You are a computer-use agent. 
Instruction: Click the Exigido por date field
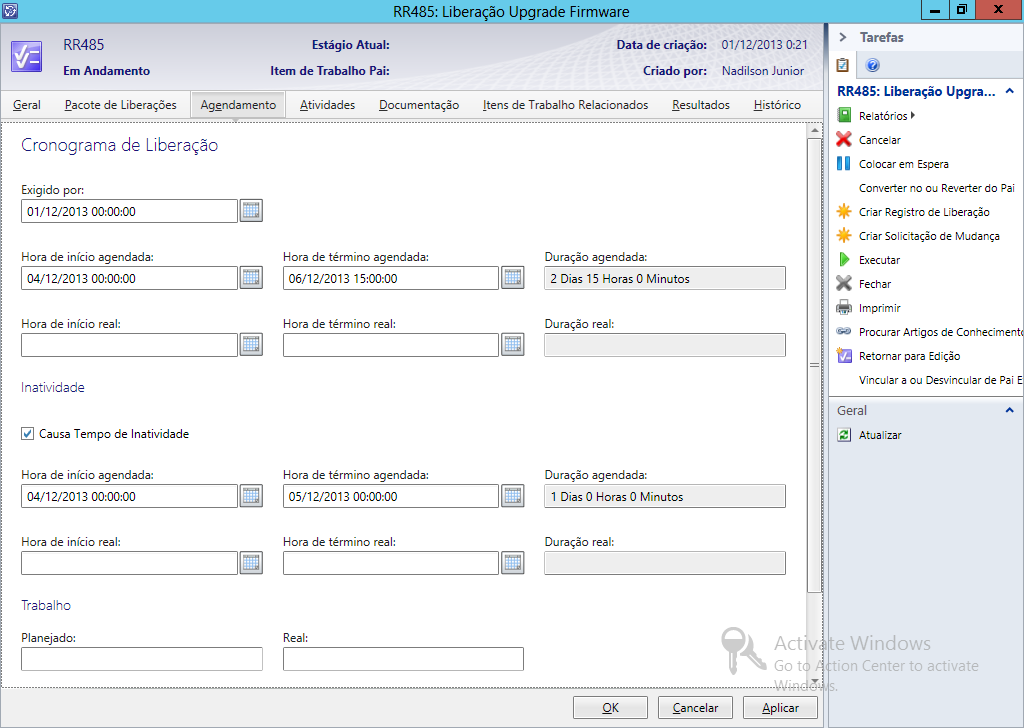click(x=129, y=211)
